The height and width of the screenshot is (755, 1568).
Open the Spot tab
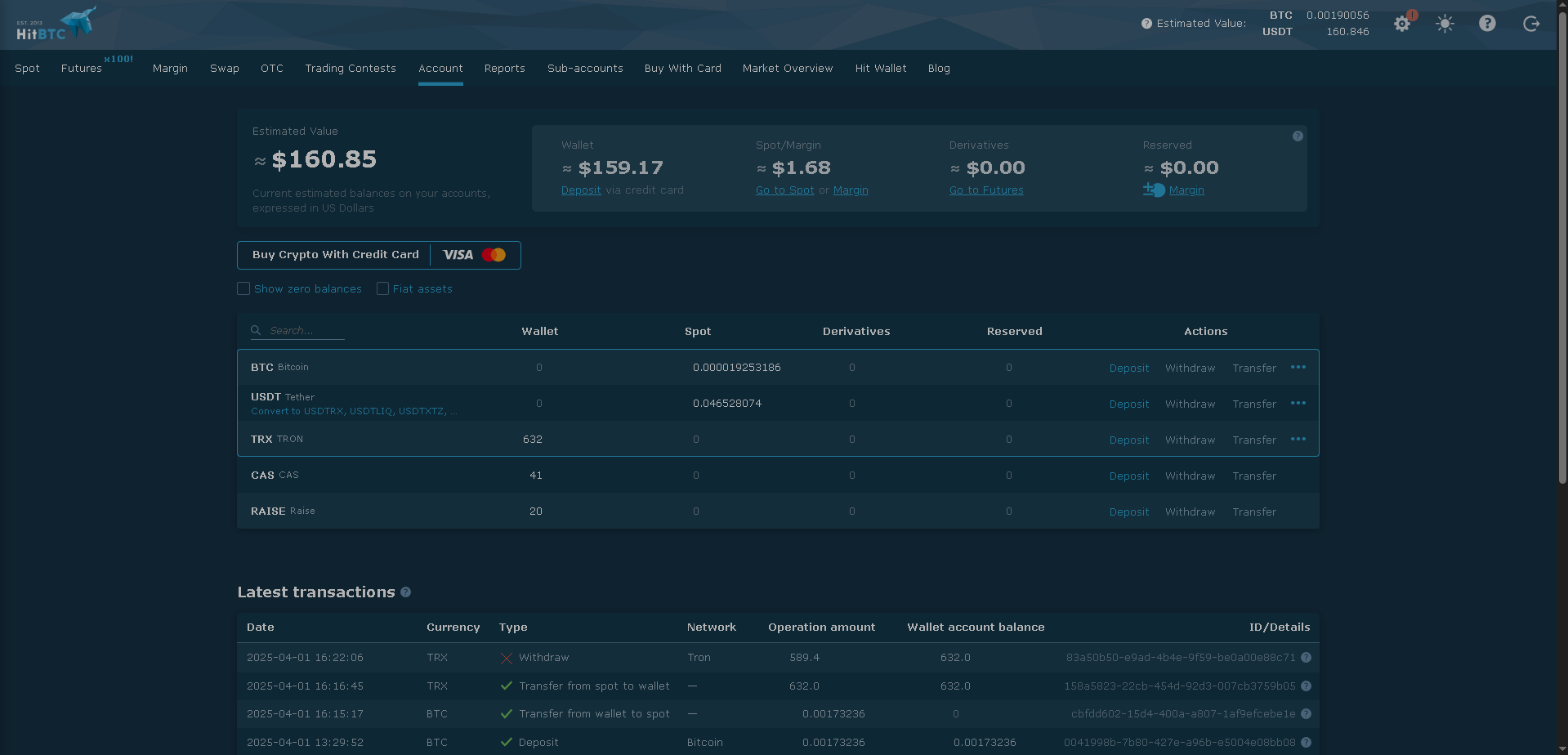click(x=27, y=69)
